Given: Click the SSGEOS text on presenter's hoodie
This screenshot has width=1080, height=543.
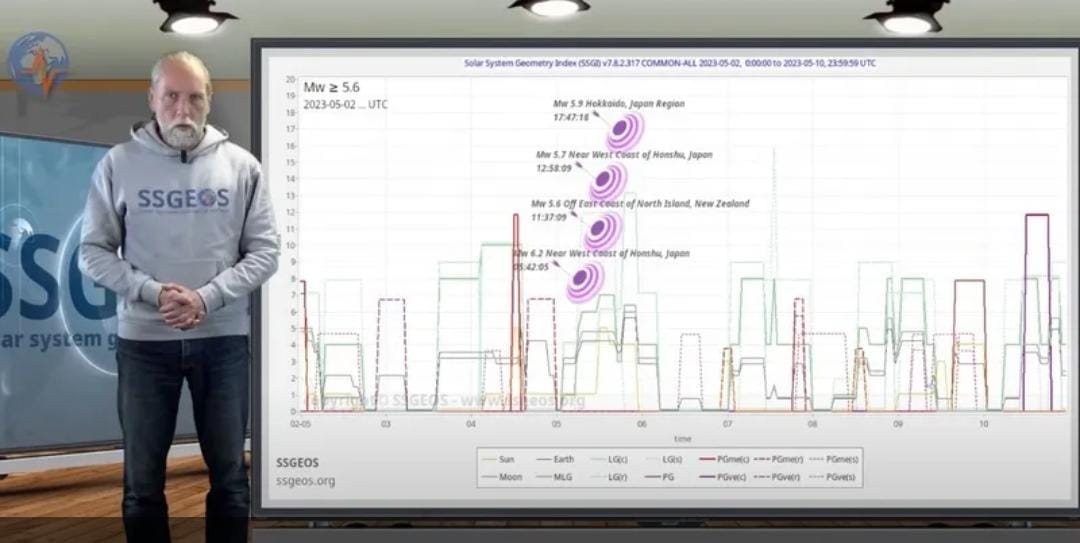Looking at the screenshot, I should 183,199.
